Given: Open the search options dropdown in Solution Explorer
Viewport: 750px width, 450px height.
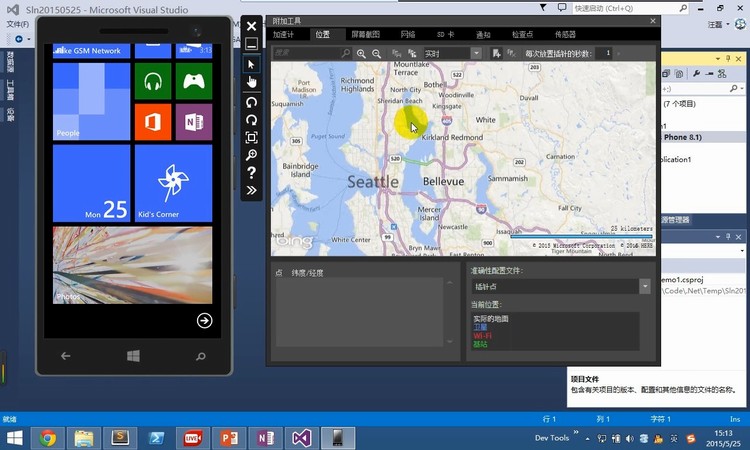Looking at the screenshot, I should (x=742, y=88).
